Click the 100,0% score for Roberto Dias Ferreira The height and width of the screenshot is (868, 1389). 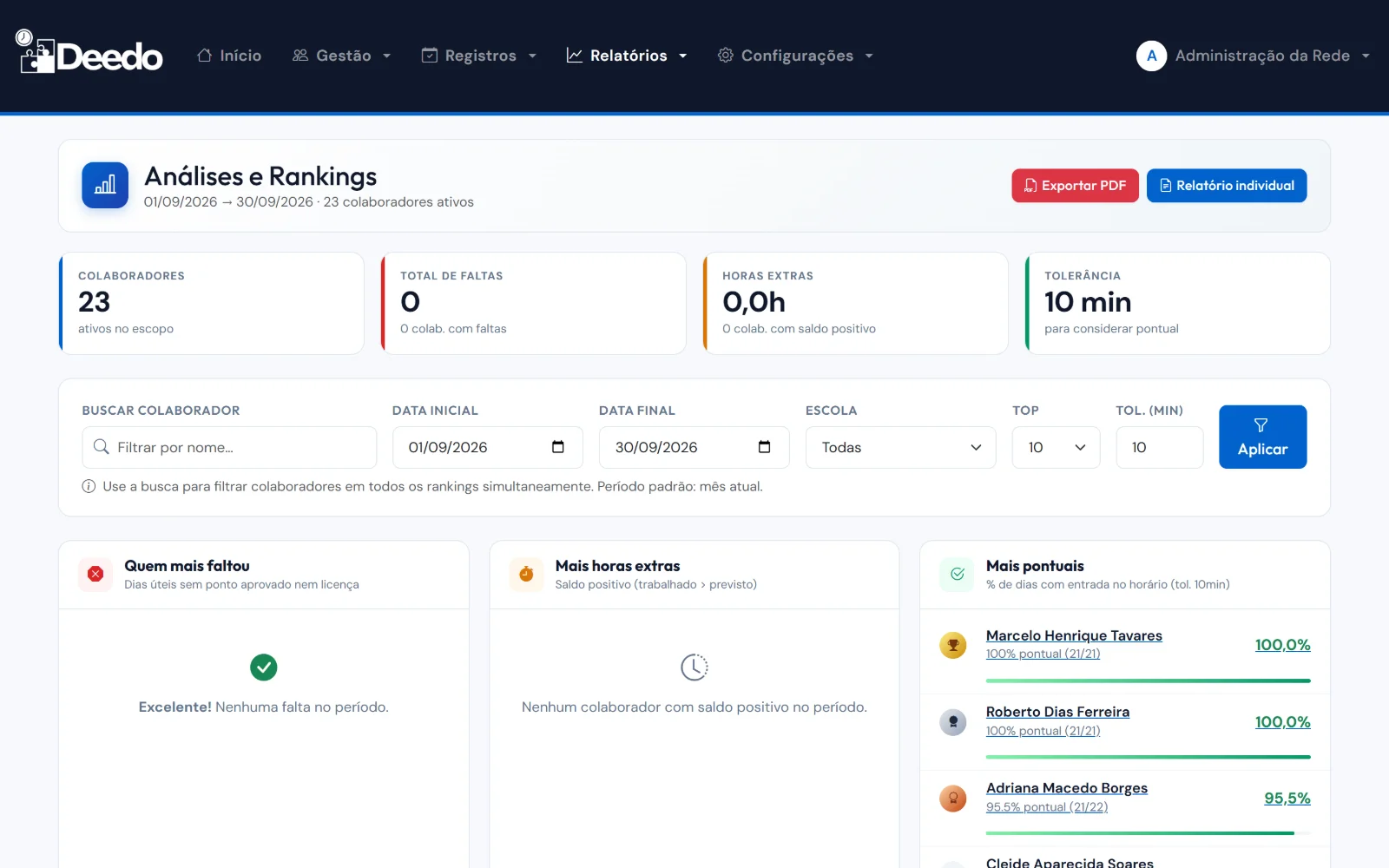point(1283,721)
